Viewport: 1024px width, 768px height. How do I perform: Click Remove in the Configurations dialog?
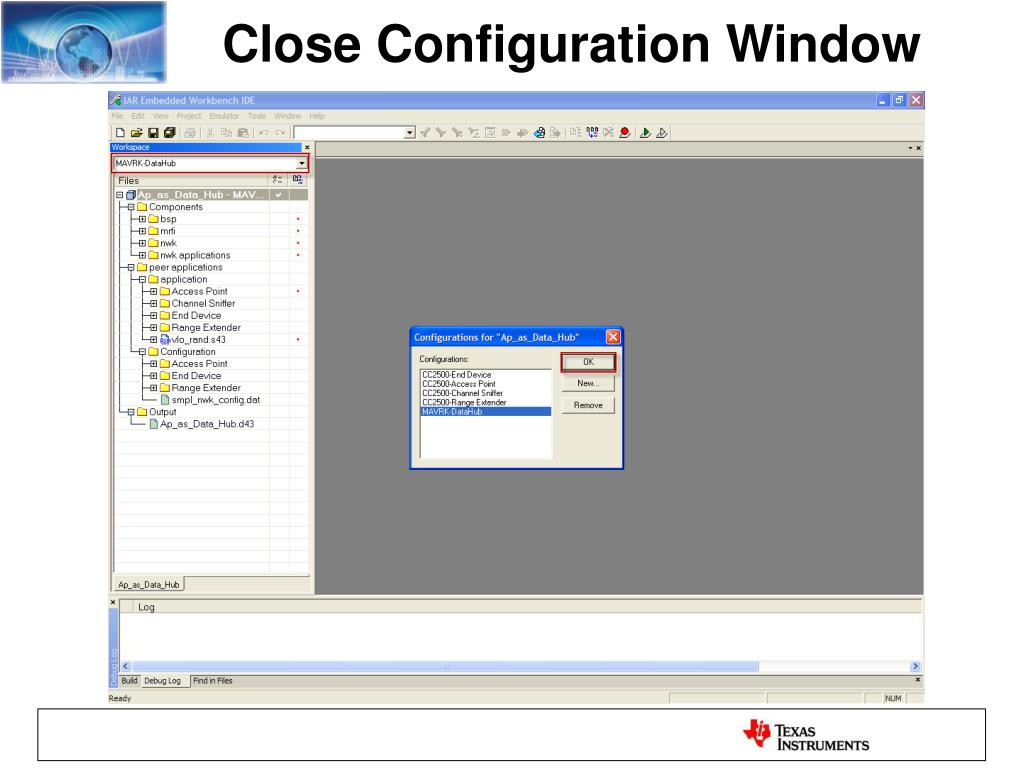(588, 406)
